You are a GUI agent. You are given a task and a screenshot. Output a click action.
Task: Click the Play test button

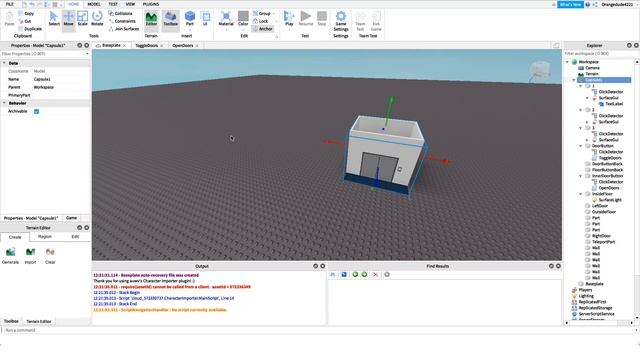pyautogui.click(x=289, y=19)
